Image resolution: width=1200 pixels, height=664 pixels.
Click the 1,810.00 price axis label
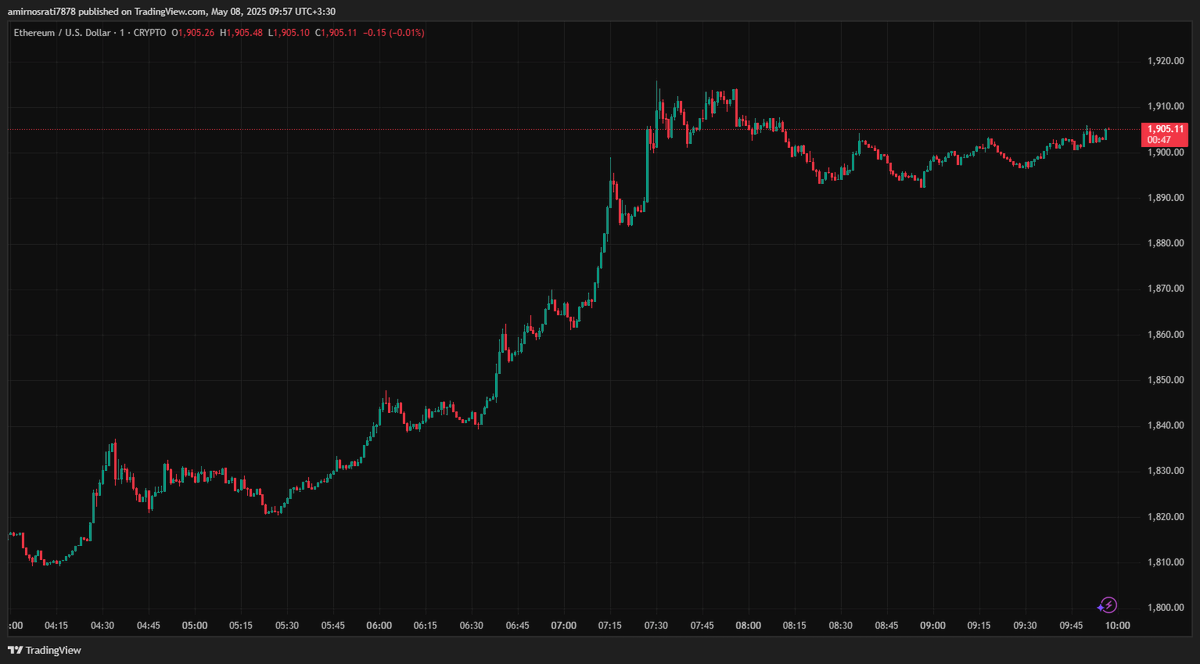click(x=1166, y=561)
